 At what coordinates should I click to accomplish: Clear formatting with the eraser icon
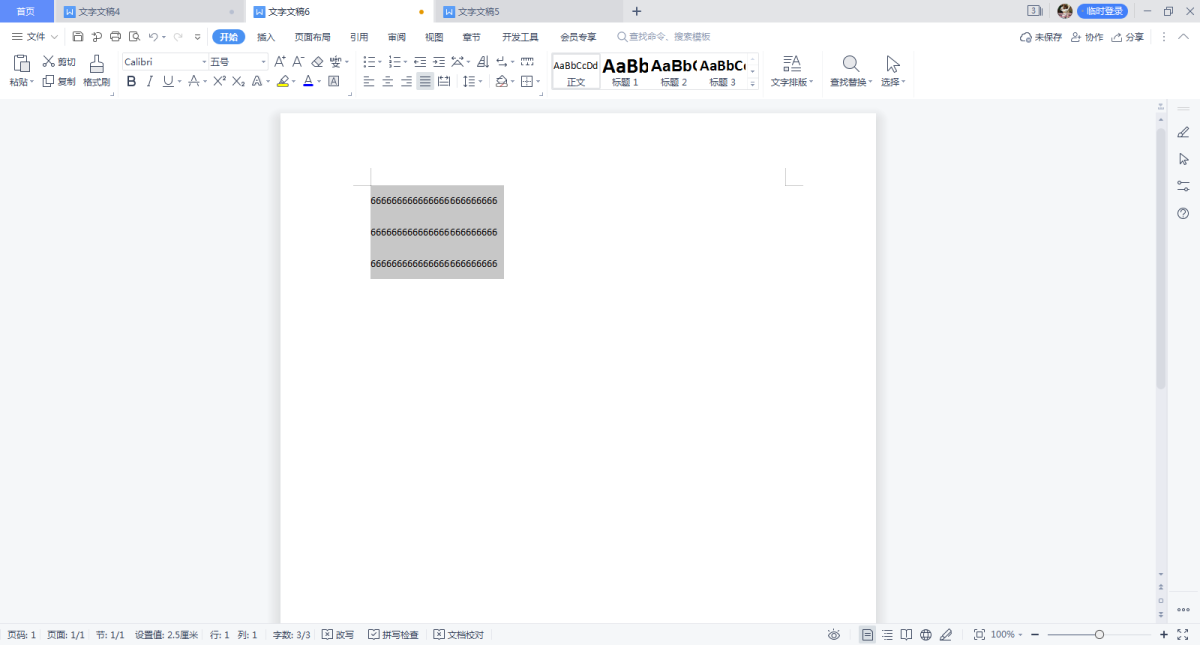click(x=317, y=62)
